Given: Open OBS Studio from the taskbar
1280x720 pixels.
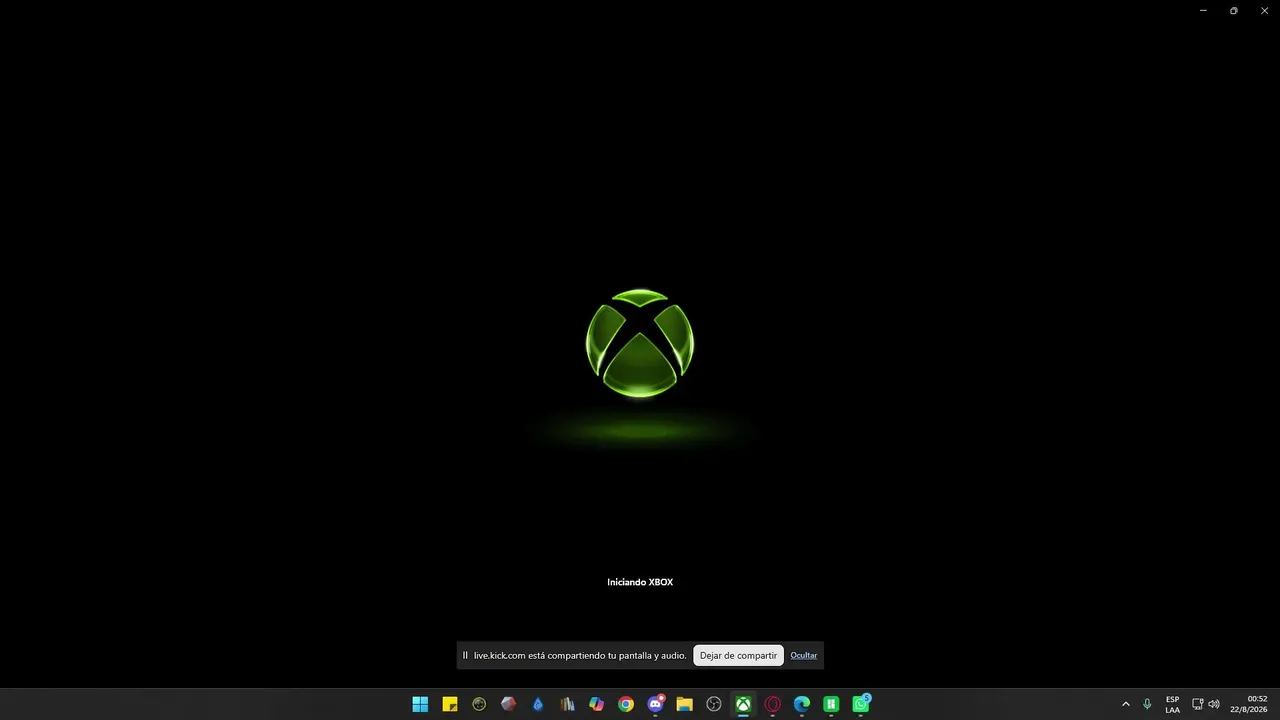Looking at the screenshot, I should coord(714,704).
